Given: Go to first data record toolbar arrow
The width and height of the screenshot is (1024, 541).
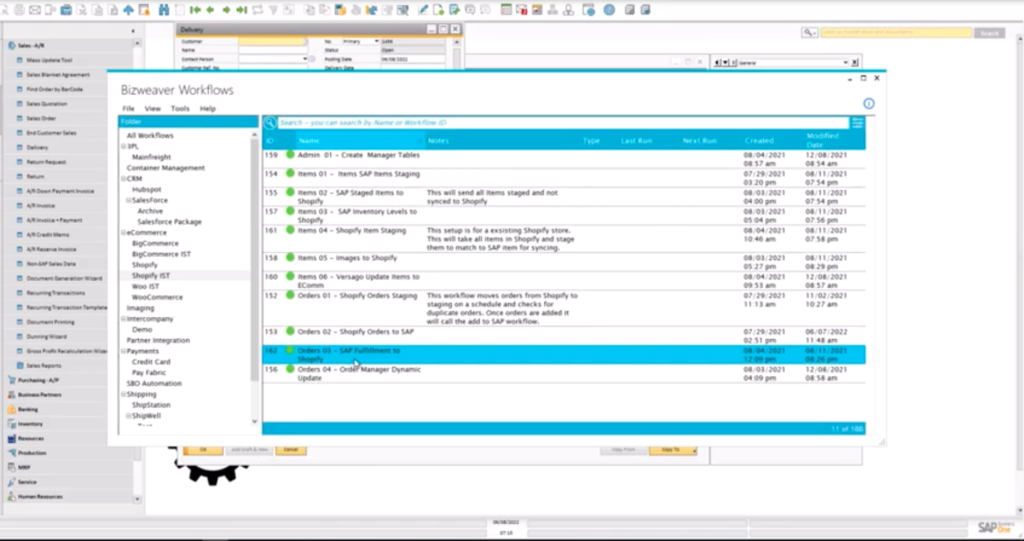Looking at the screenshot, I should coord(195,10).
